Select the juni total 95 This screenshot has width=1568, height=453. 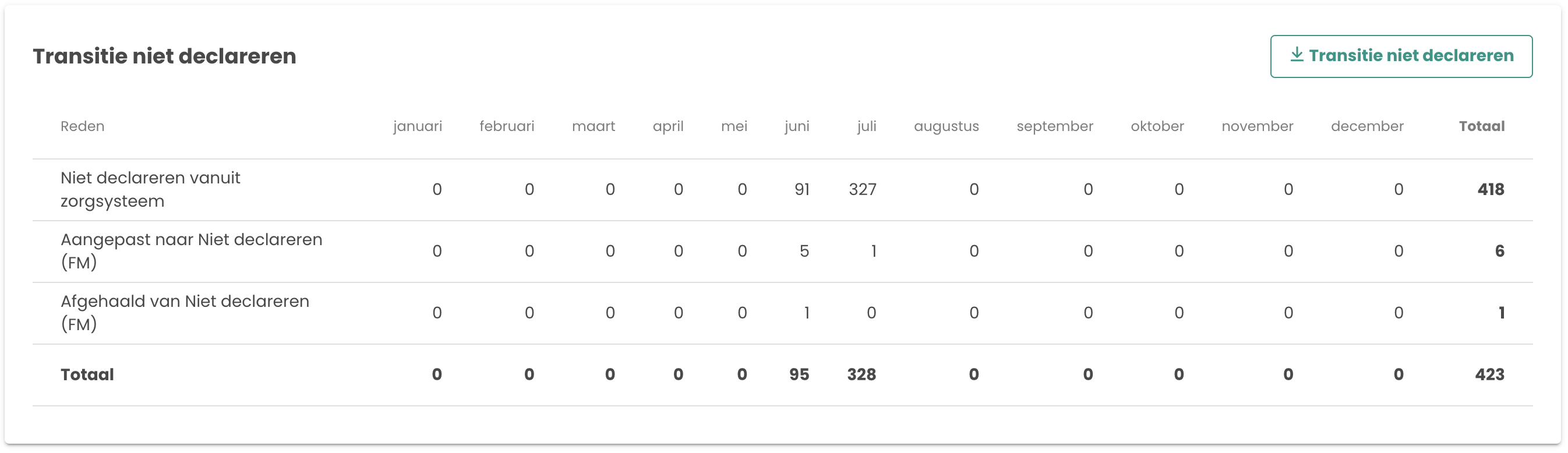click(799, 374)
